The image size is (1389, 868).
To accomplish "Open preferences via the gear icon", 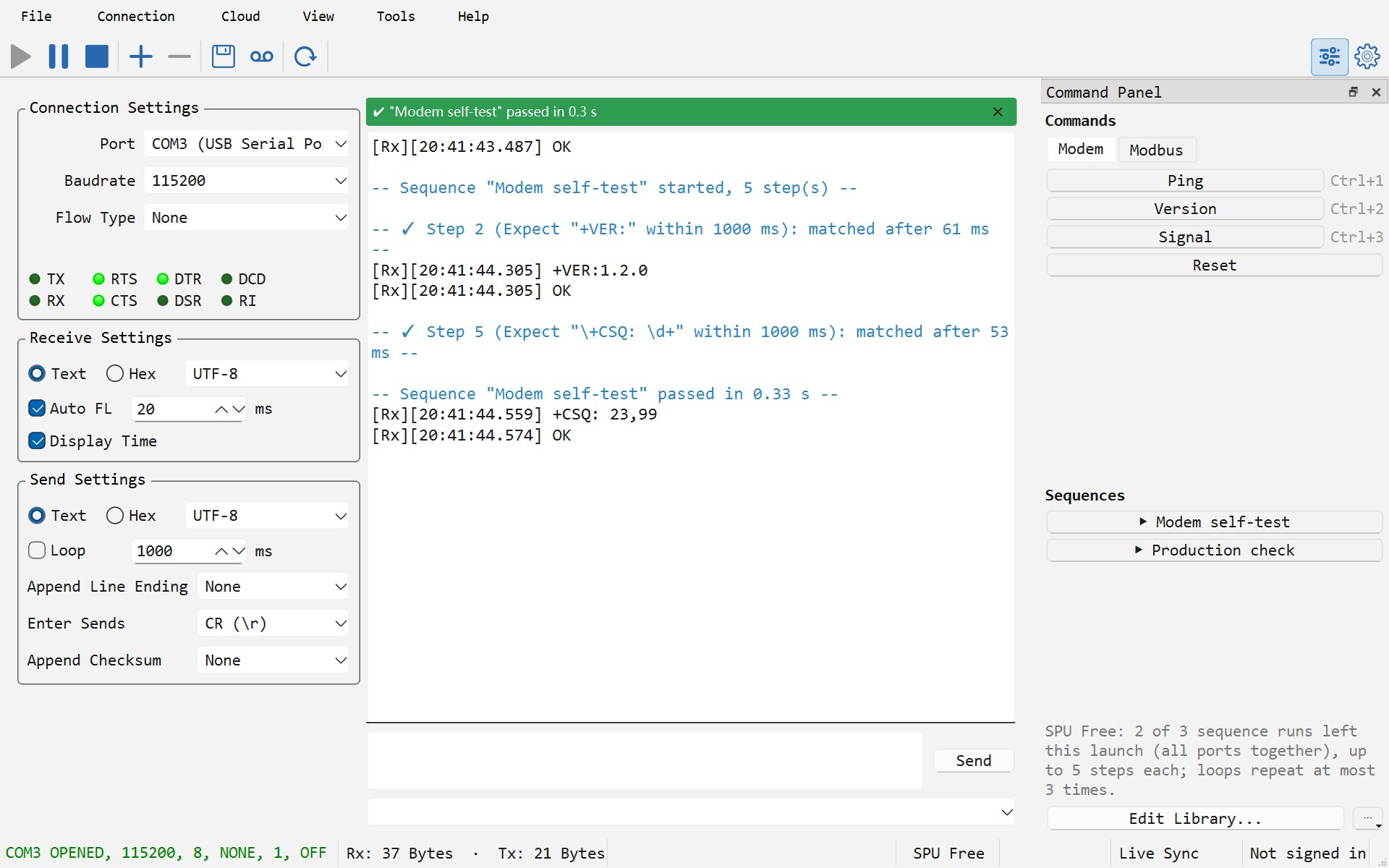I will tap(1367, 56).
